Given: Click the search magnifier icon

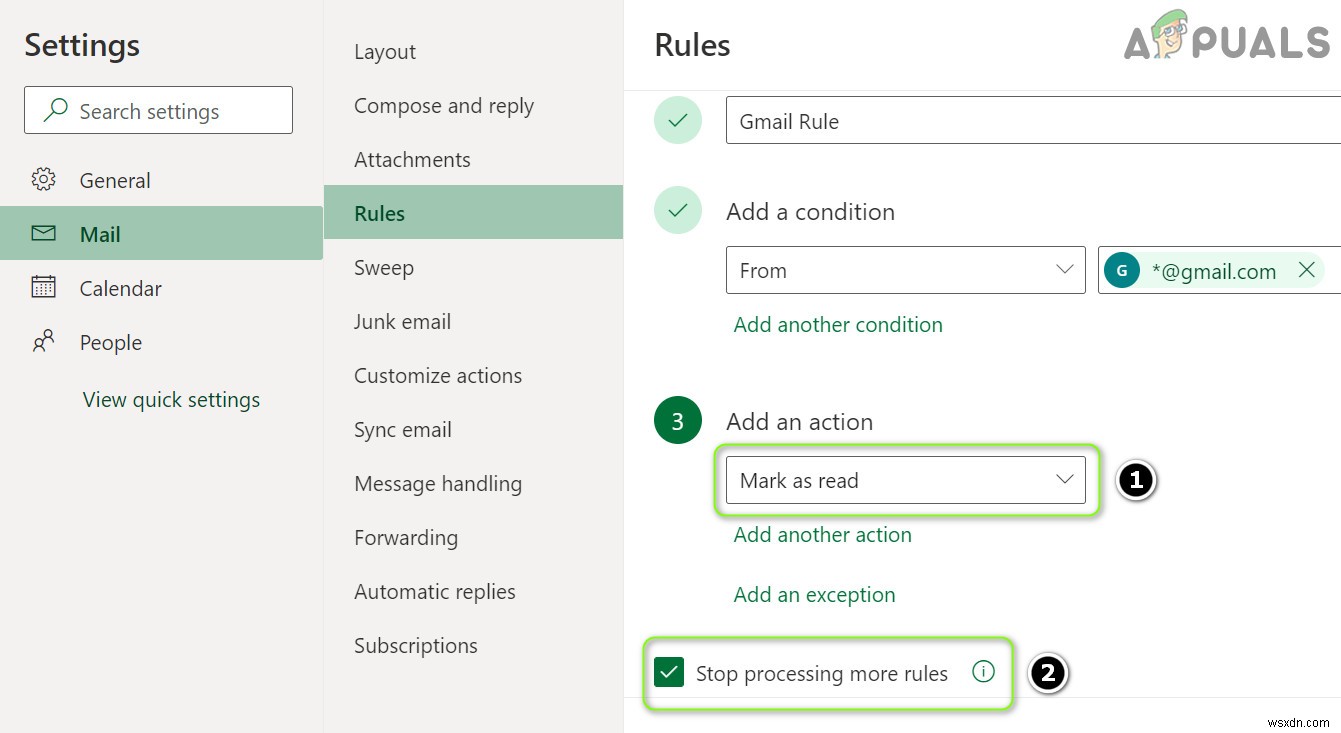Looking at the screenshot, I should (56, 111).
